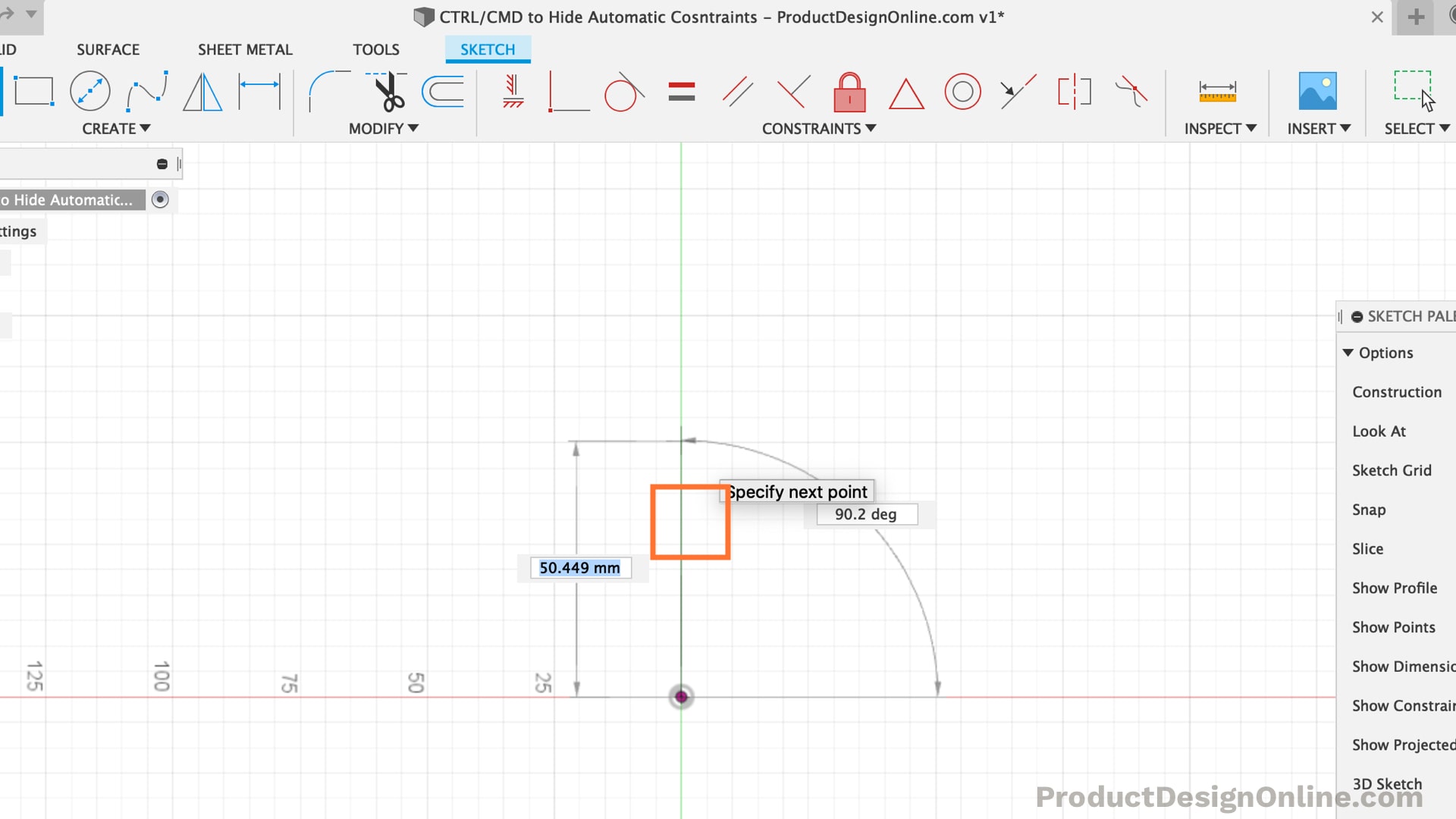Open the INSPECT dropdown menu
1456x819 pixels.
1220,129
